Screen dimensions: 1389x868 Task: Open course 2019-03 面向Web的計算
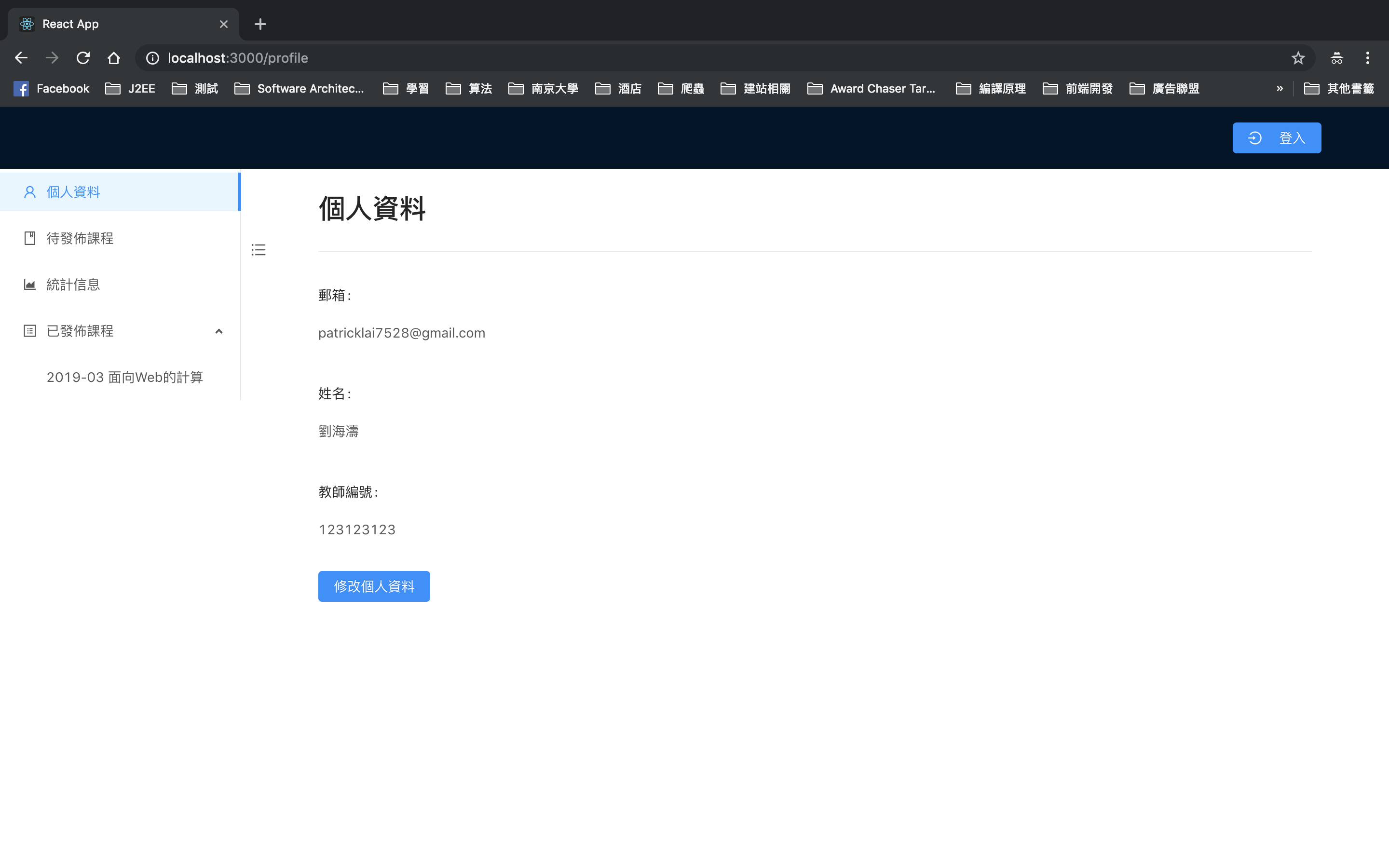(124, 377)
